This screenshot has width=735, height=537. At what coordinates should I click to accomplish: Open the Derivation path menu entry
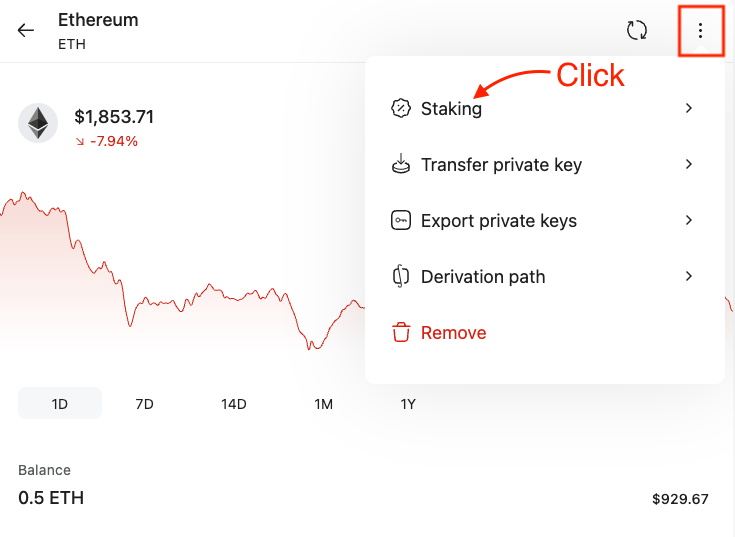[x=545, y=276]
